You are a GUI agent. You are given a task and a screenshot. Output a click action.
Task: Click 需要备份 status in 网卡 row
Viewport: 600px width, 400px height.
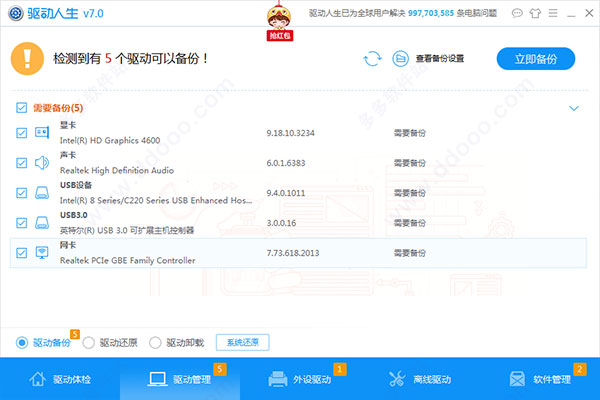point(409,253)
